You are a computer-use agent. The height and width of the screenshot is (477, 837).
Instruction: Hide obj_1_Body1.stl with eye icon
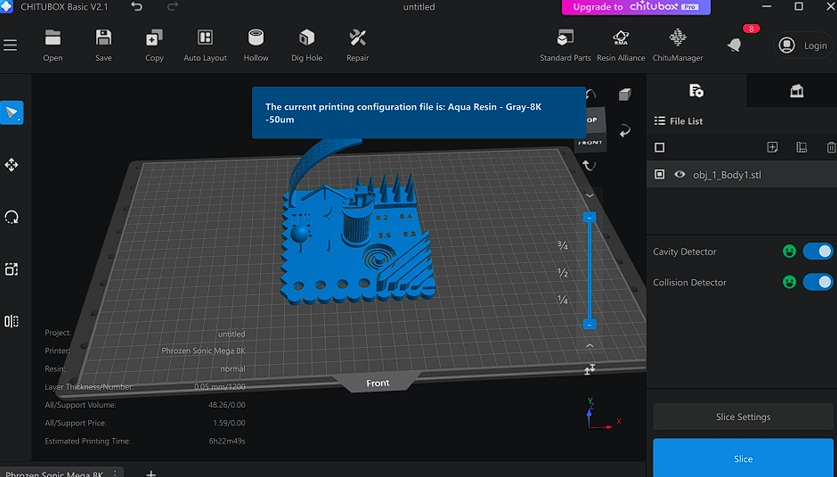pyautogui.click(x=680, y=174)
